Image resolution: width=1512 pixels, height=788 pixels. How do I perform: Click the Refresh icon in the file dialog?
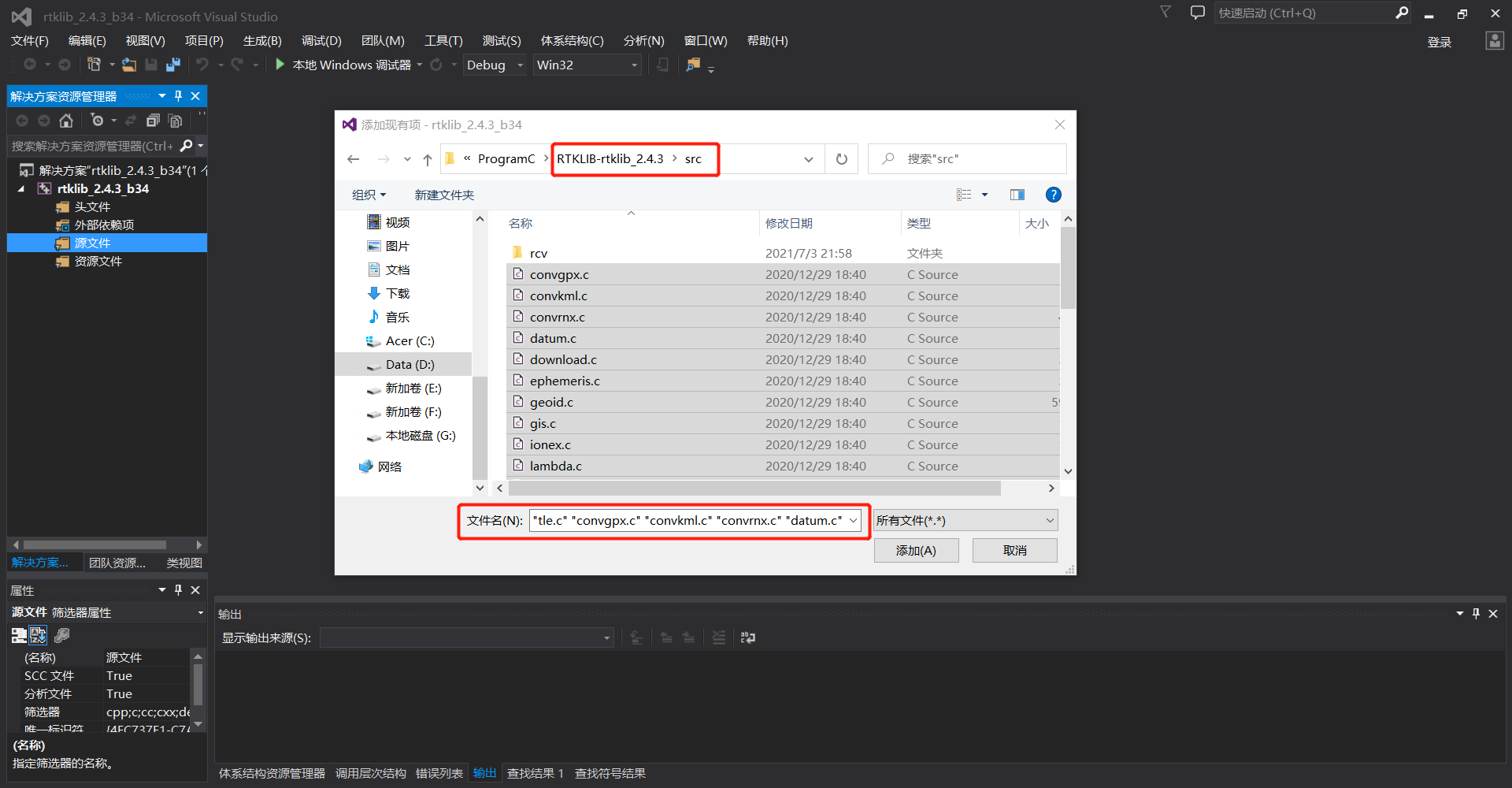841,158
